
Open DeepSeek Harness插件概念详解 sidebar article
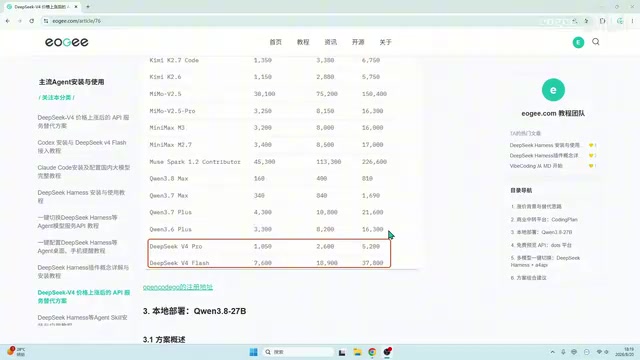point(83,271)
